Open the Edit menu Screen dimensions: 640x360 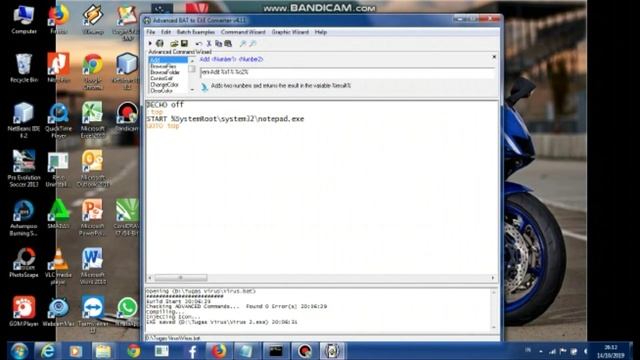[x=166, y=32]
